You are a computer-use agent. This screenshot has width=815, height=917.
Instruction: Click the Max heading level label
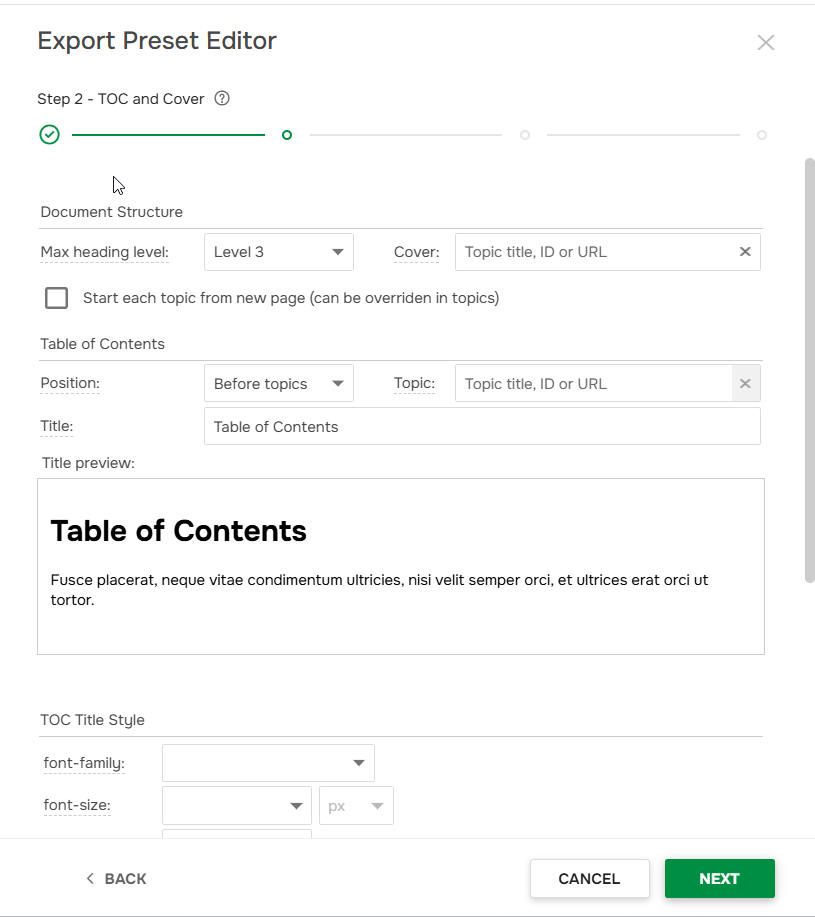pos(105,252)
